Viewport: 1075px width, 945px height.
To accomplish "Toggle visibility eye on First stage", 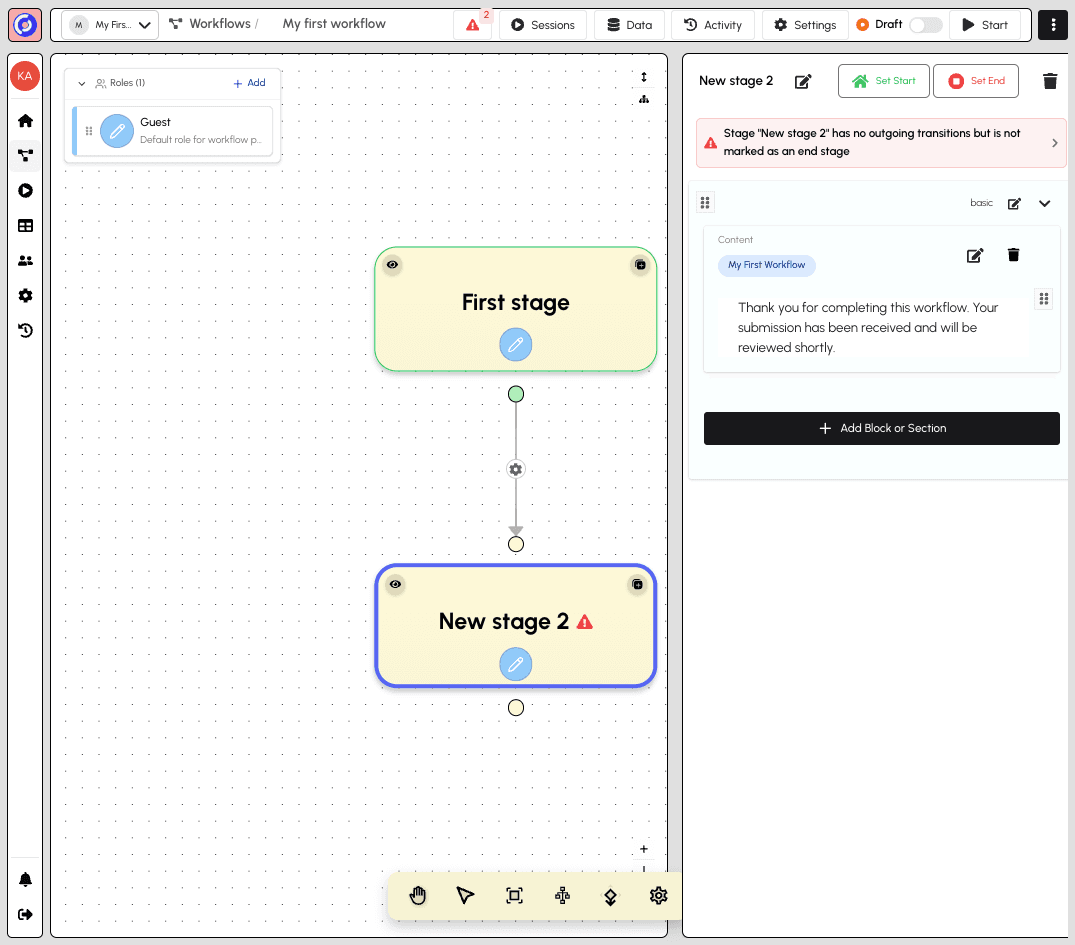I will tap(393, 265).
